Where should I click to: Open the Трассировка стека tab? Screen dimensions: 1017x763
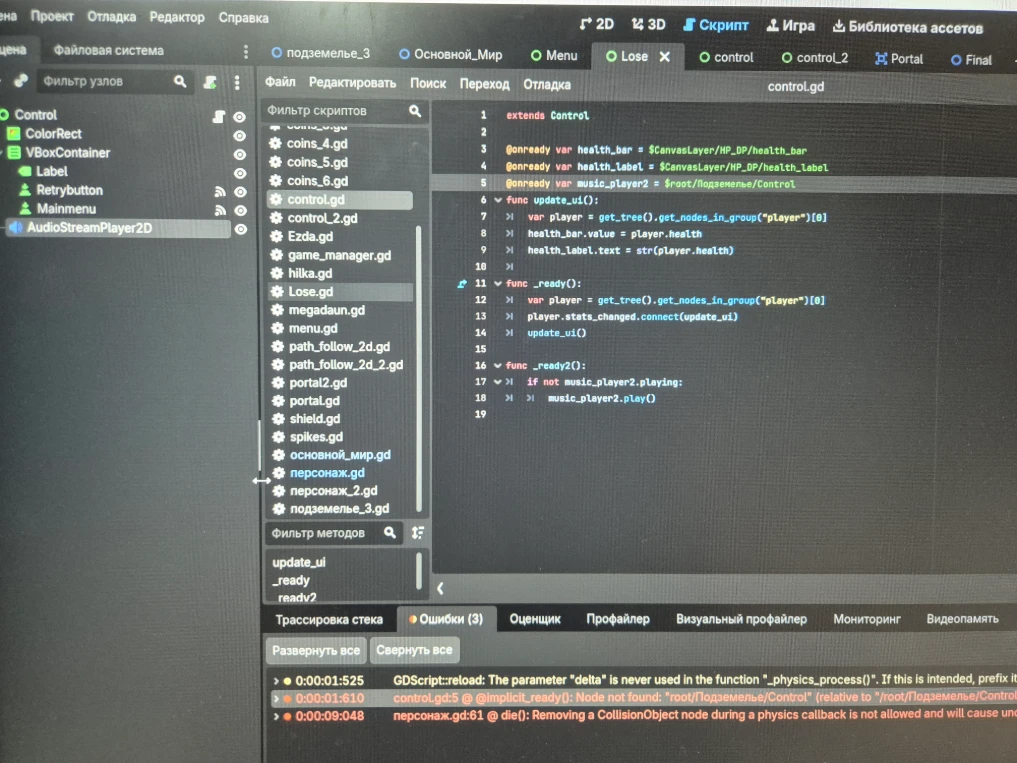(x=329, y=620)
